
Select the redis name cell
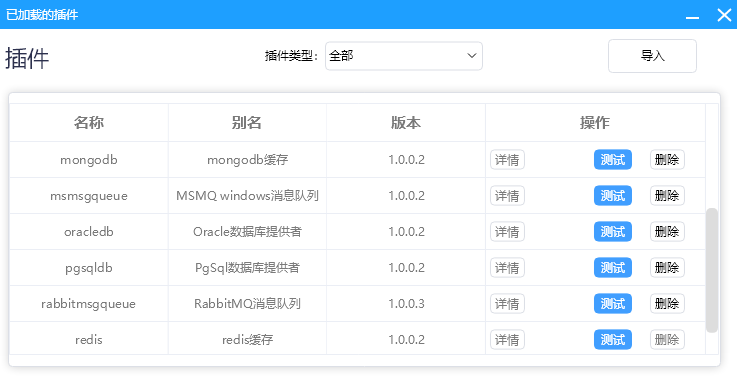(89, 339)
